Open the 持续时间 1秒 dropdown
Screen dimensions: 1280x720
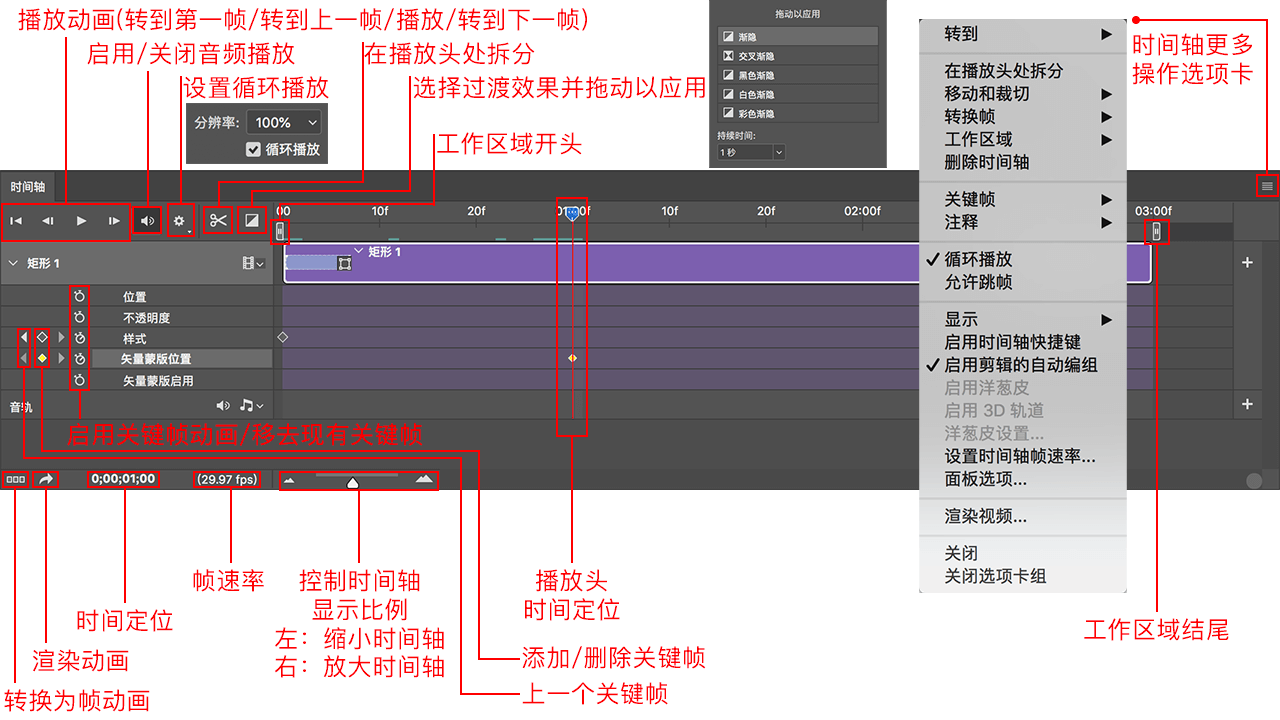point(751,152)
